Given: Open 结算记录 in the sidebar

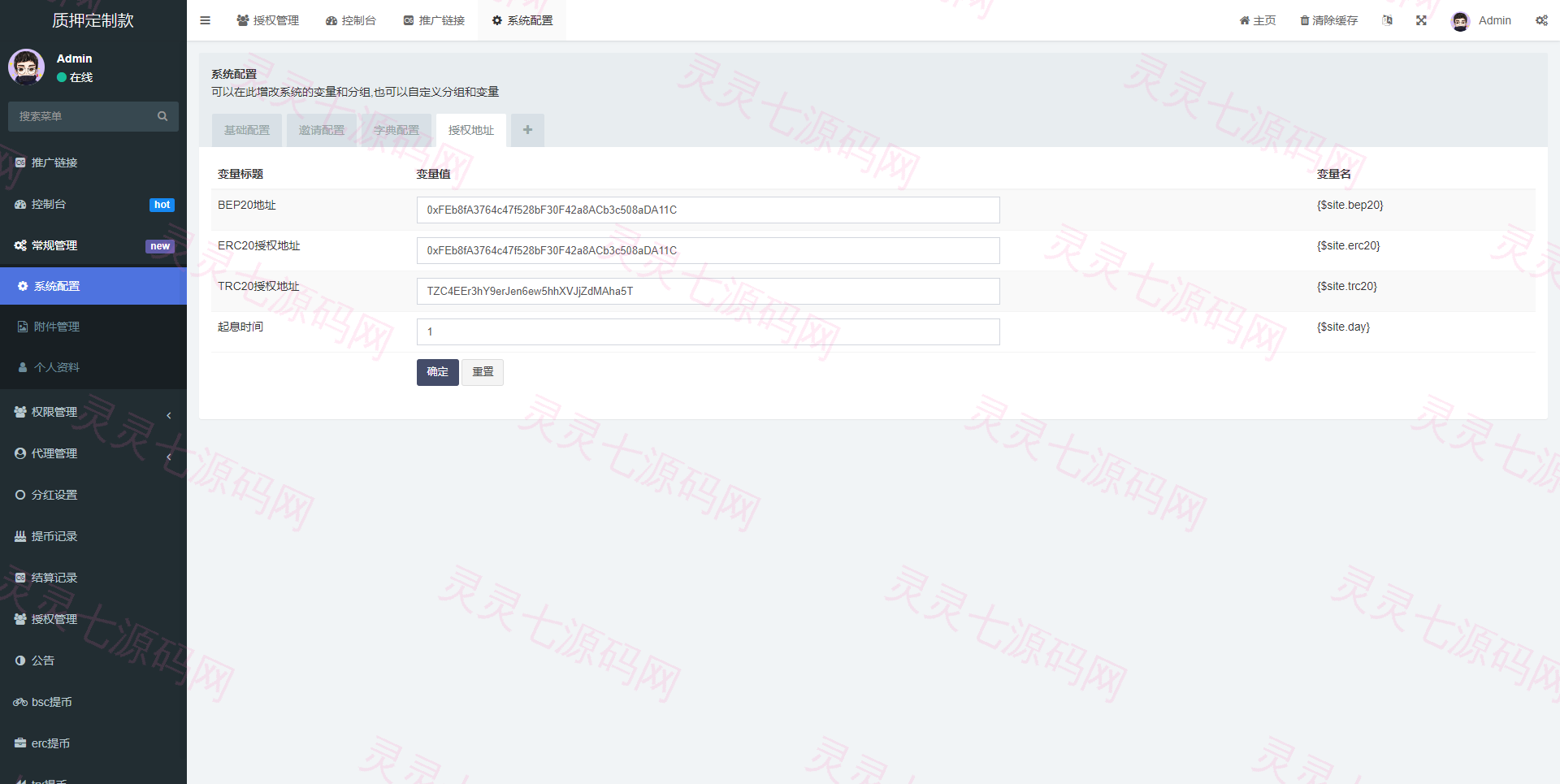Looking at the screenshot, I should click(93, 578).
